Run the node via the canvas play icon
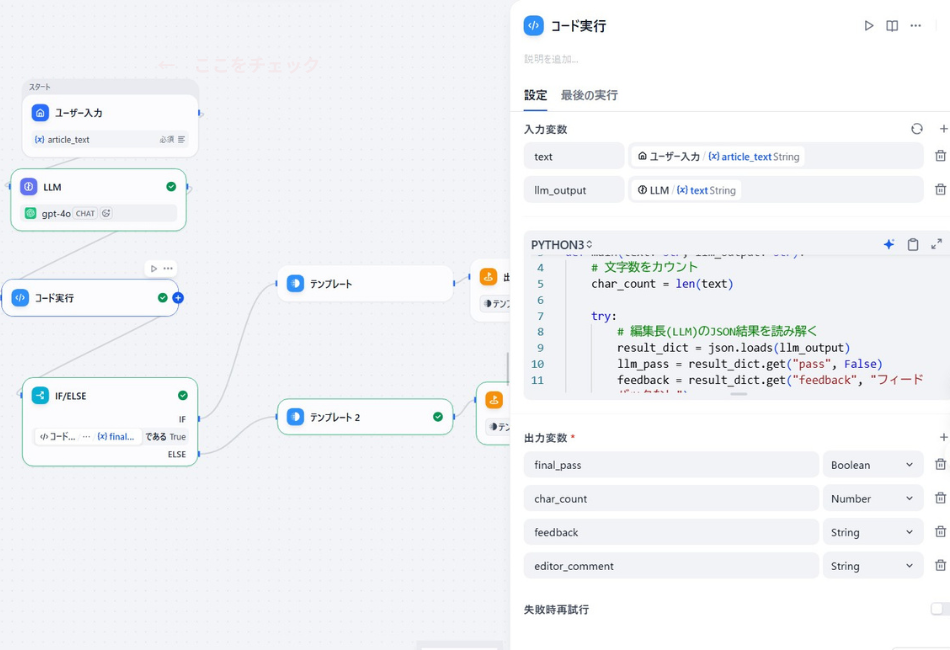 152,268
